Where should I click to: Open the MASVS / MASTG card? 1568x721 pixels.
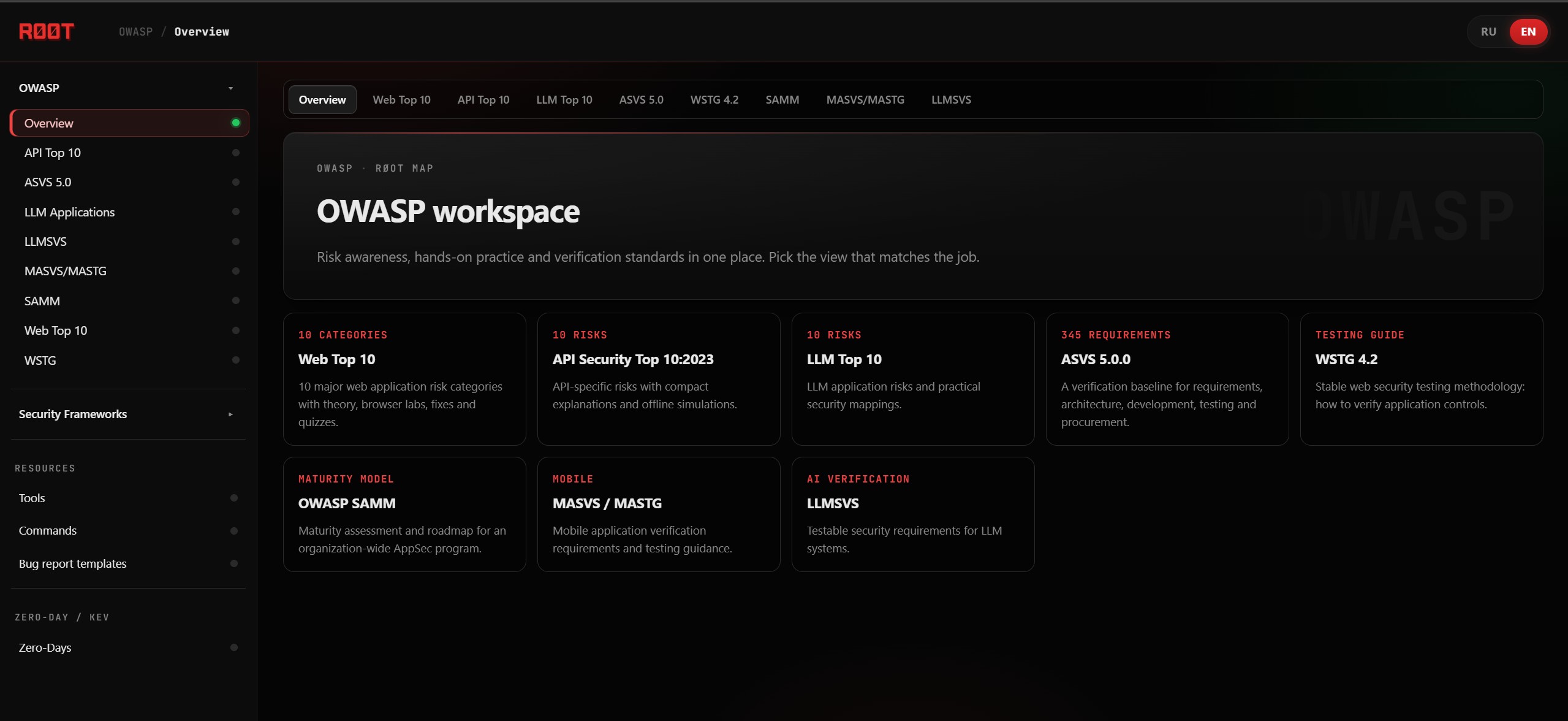coord(659,514)
